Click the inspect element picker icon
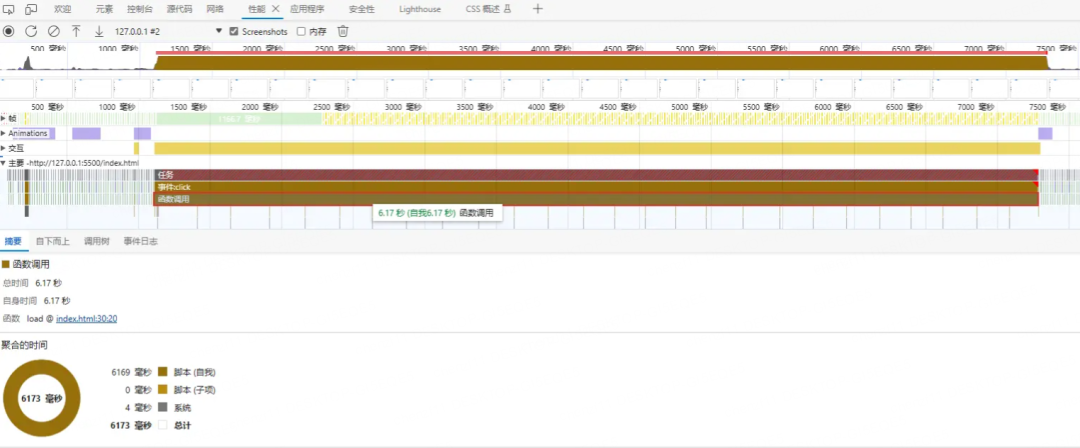 [9, 9]
